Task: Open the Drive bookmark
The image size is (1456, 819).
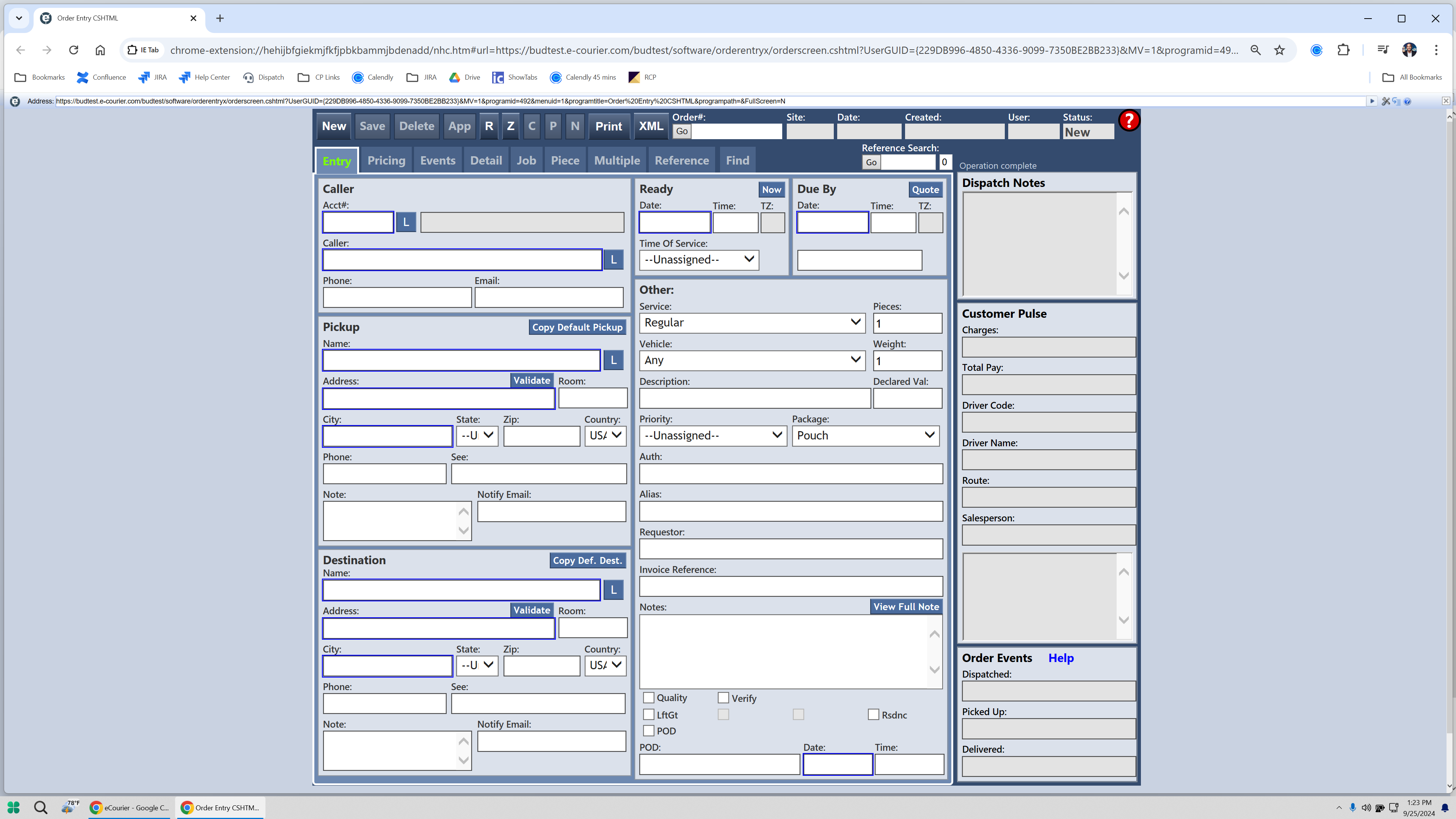Action: [465, 77]
